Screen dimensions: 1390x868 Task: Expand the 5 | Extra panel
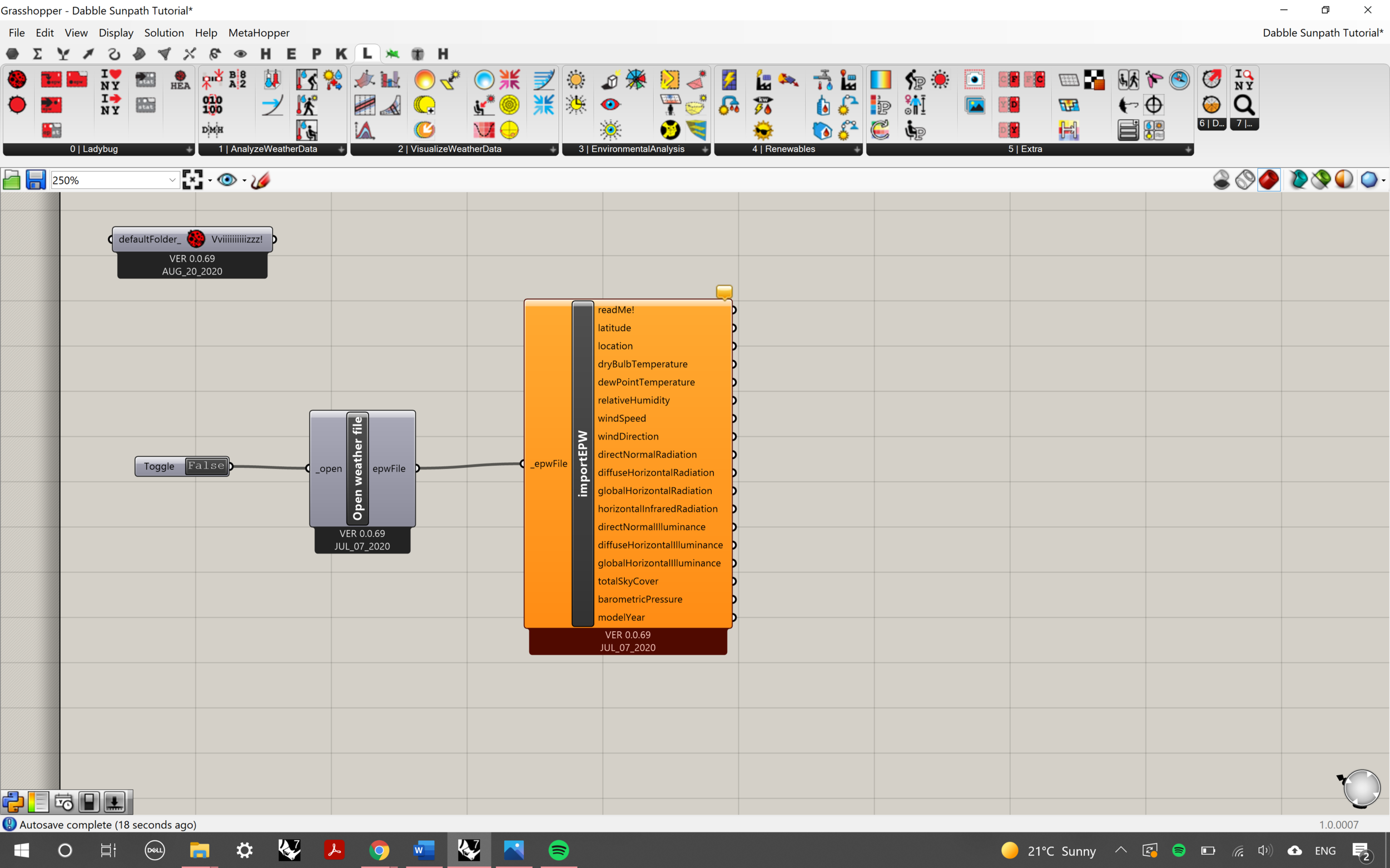pos(1188,149)
